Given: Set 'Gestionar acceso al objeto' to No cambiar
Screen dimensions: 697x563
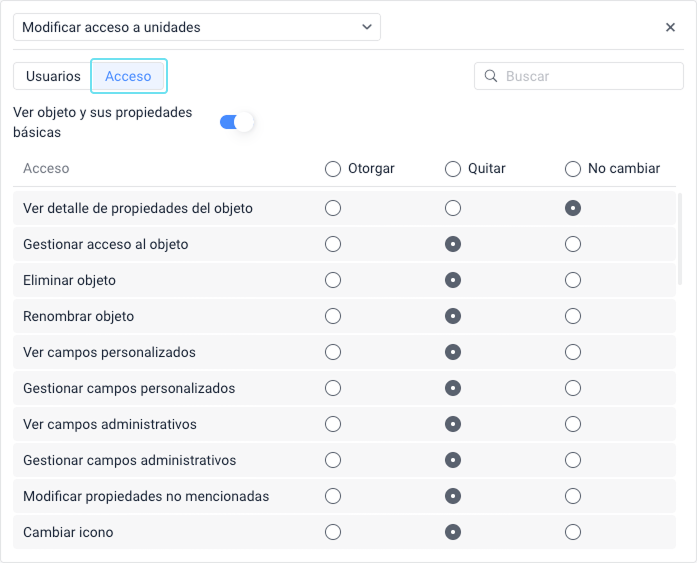Looking at the screenshot, I should pos(573,244).
